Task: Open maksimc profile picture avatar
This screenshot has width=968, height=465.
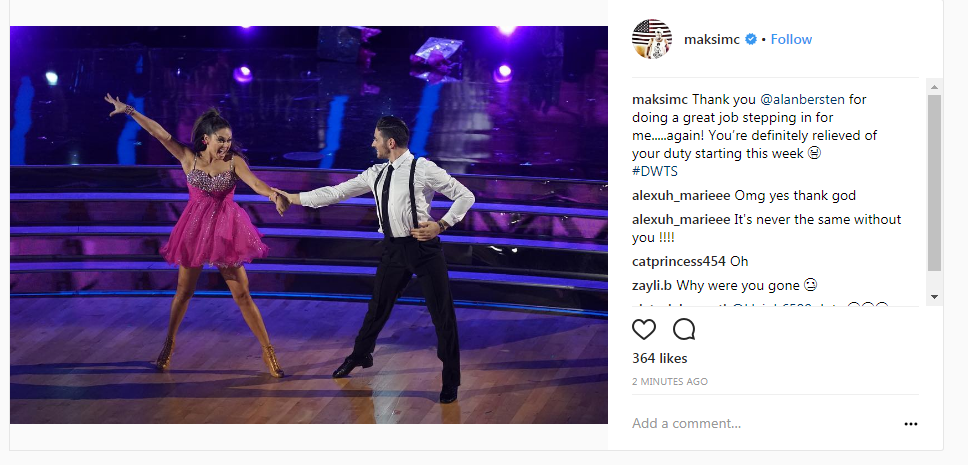Action: click(x=652, y=39)
